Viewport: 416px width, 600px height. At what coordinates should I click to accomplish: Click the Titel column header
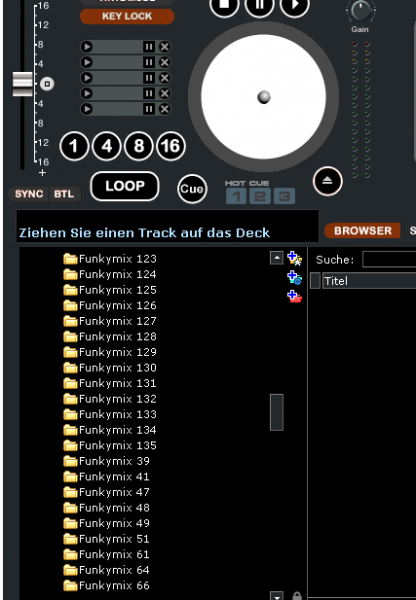click(369, 281)
